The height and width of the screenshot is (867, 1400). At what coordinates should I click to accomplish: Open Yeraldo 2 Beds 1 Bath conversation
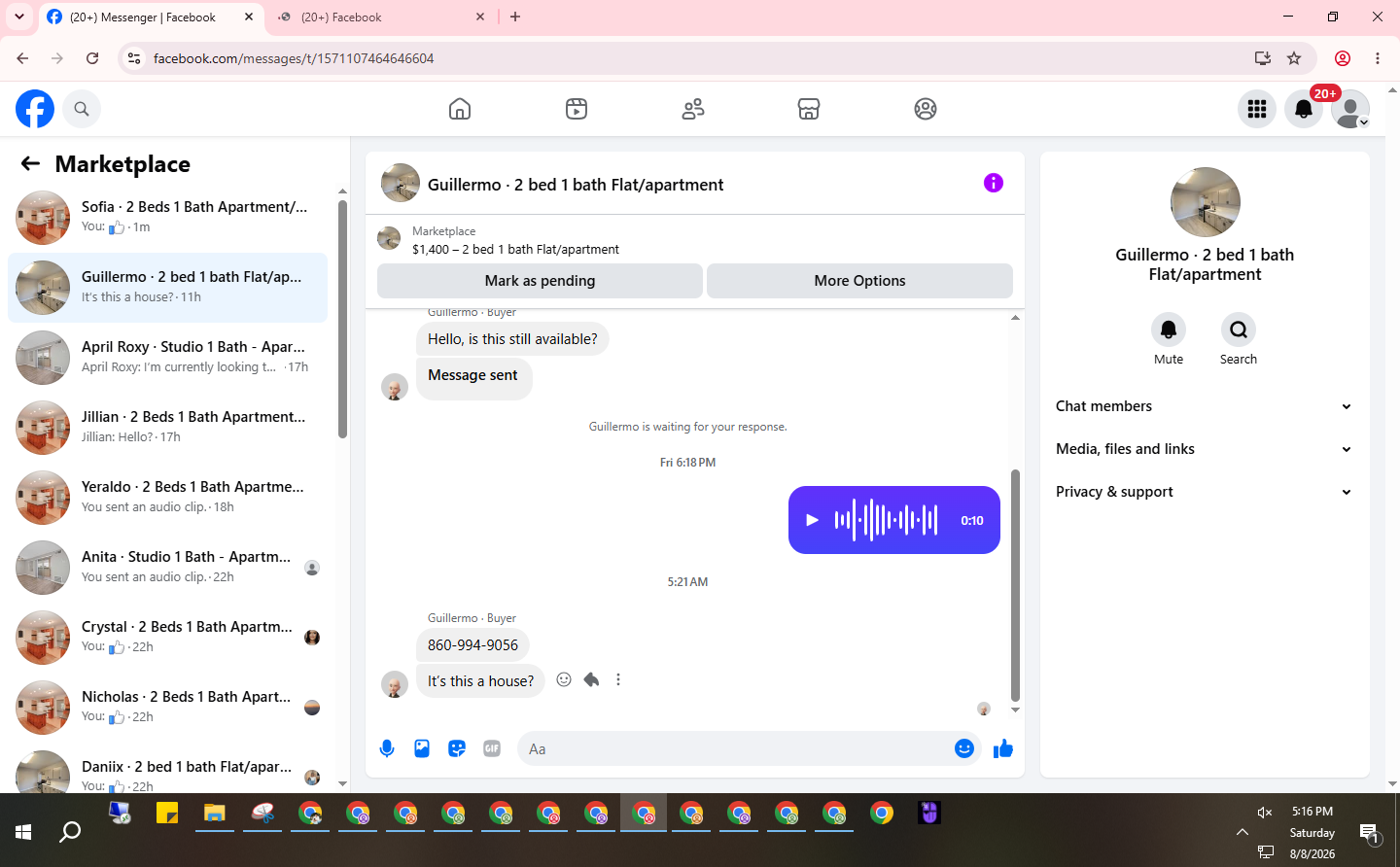tap(167, 498)
